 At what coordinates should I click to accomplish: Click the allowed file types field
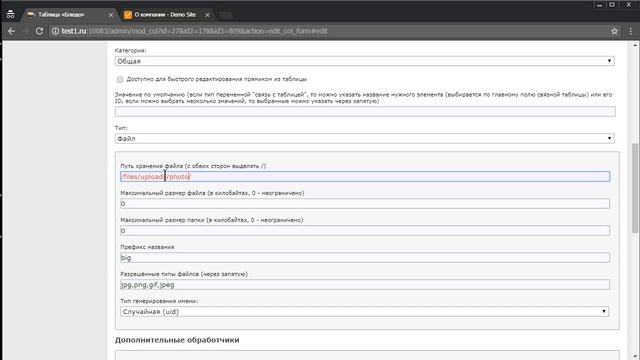click(365, 284)
